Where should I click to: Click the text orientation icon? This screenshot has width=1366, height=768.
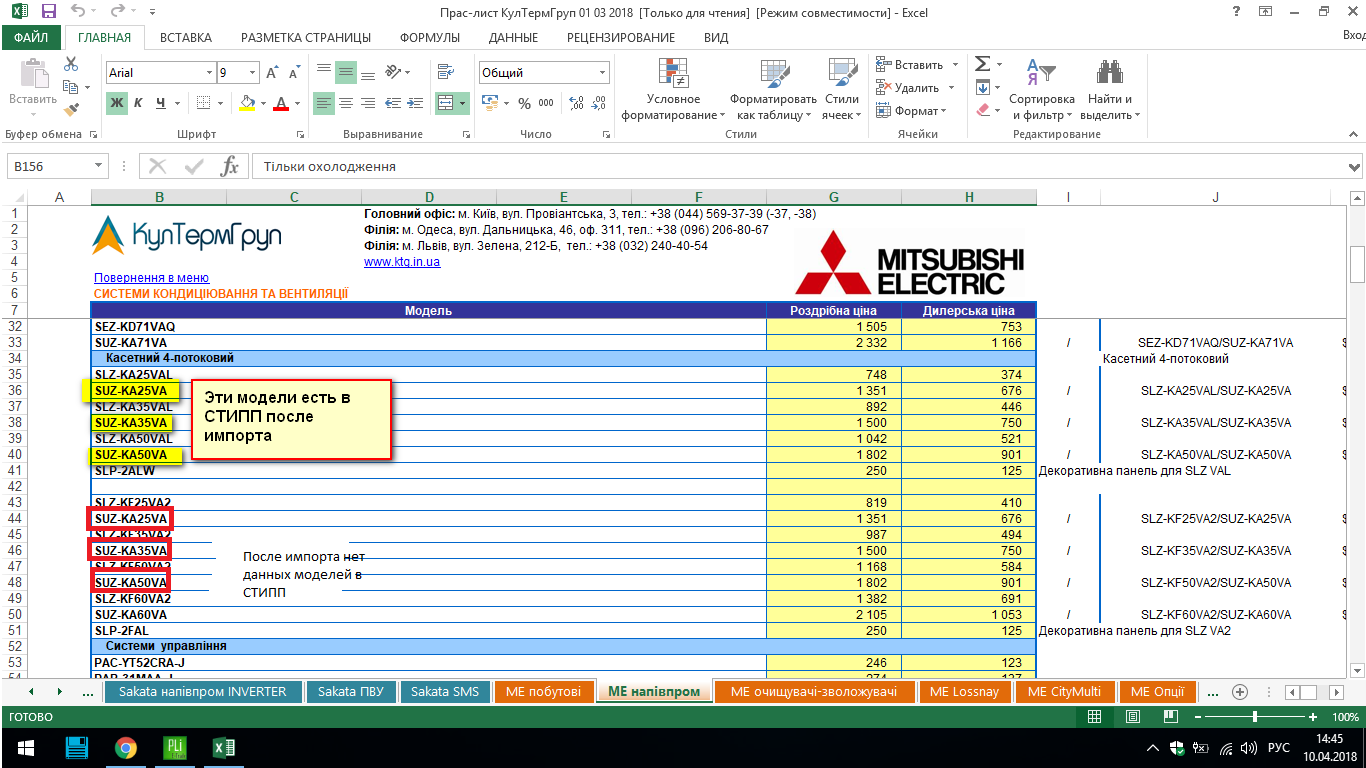pos(393,72)
